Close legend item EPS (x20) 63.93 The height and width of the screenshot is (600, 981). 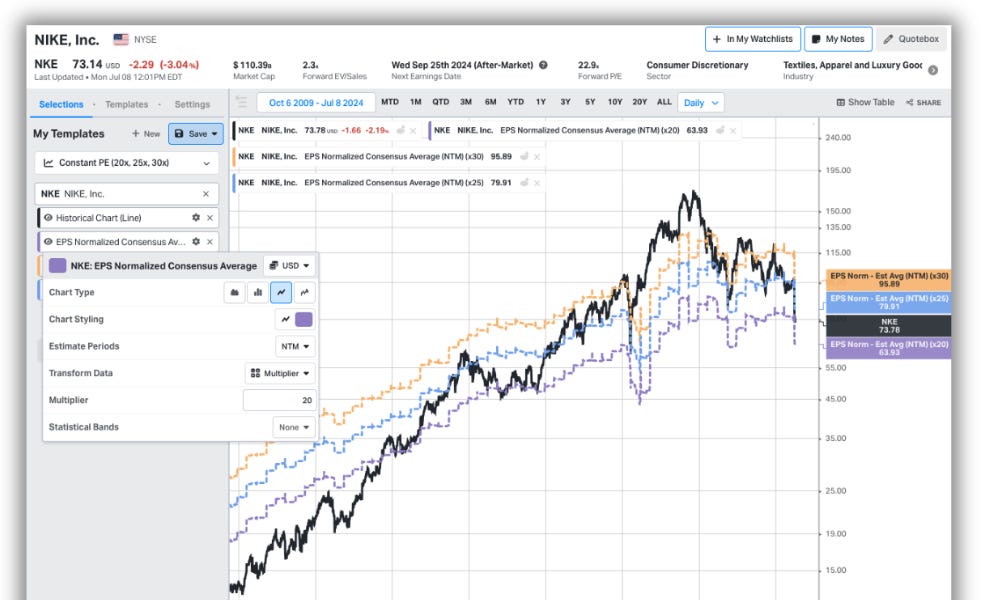coord(733,131)
